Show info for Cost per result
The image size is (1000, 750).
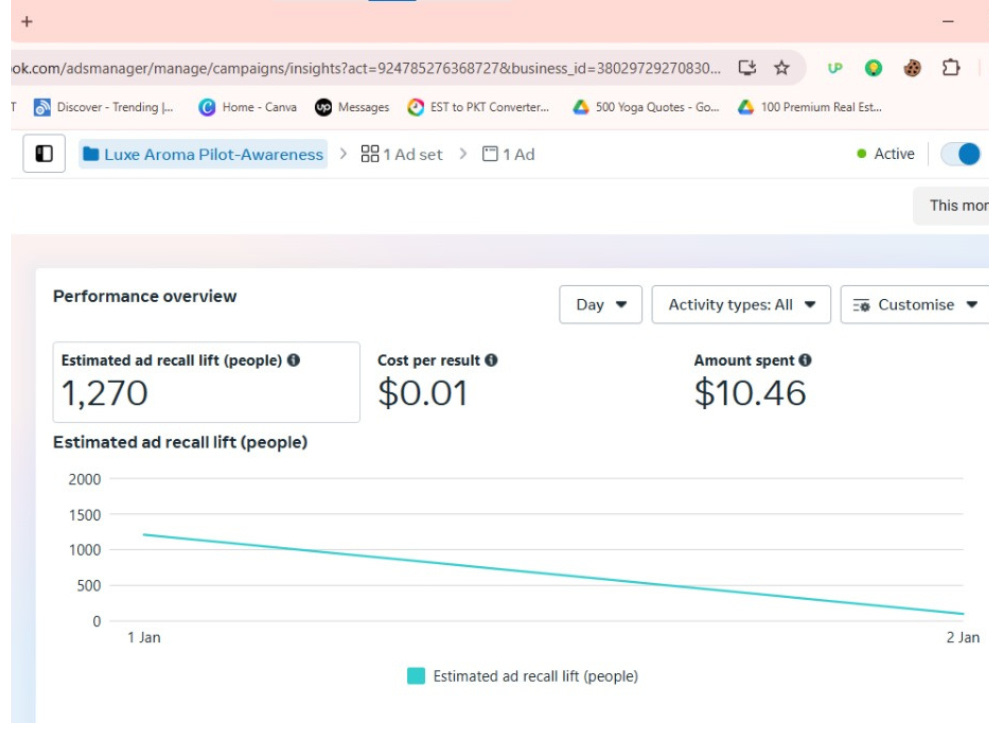click(491, 360)
